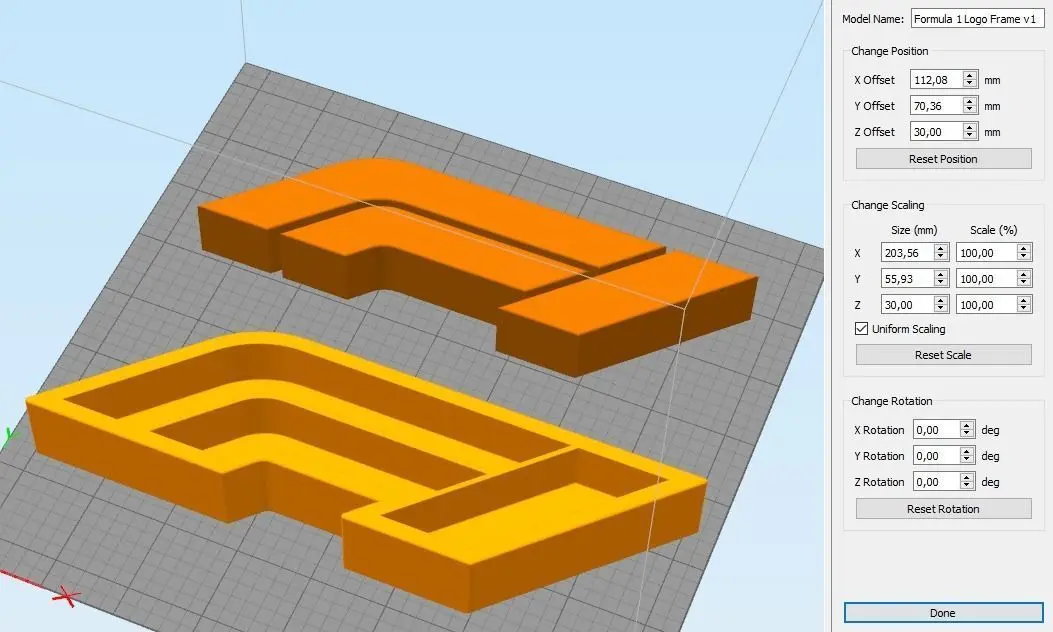Increase X Rotation with the up arrow
1053x632 pixels.
click(x=967, y=425)
